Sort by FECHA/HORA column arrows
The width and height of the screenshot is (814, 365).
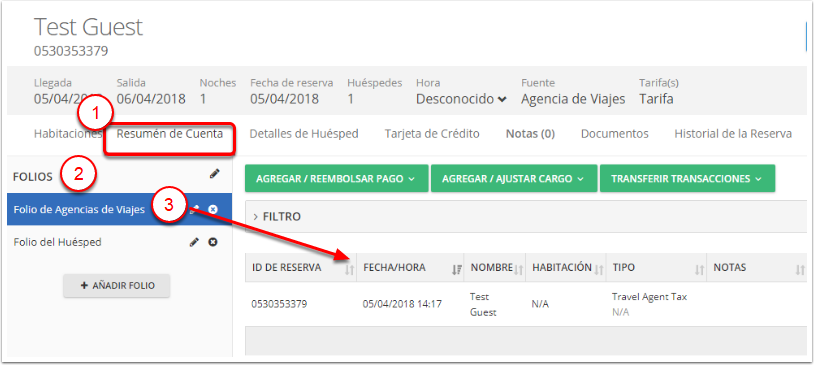(x=457, y=269)
